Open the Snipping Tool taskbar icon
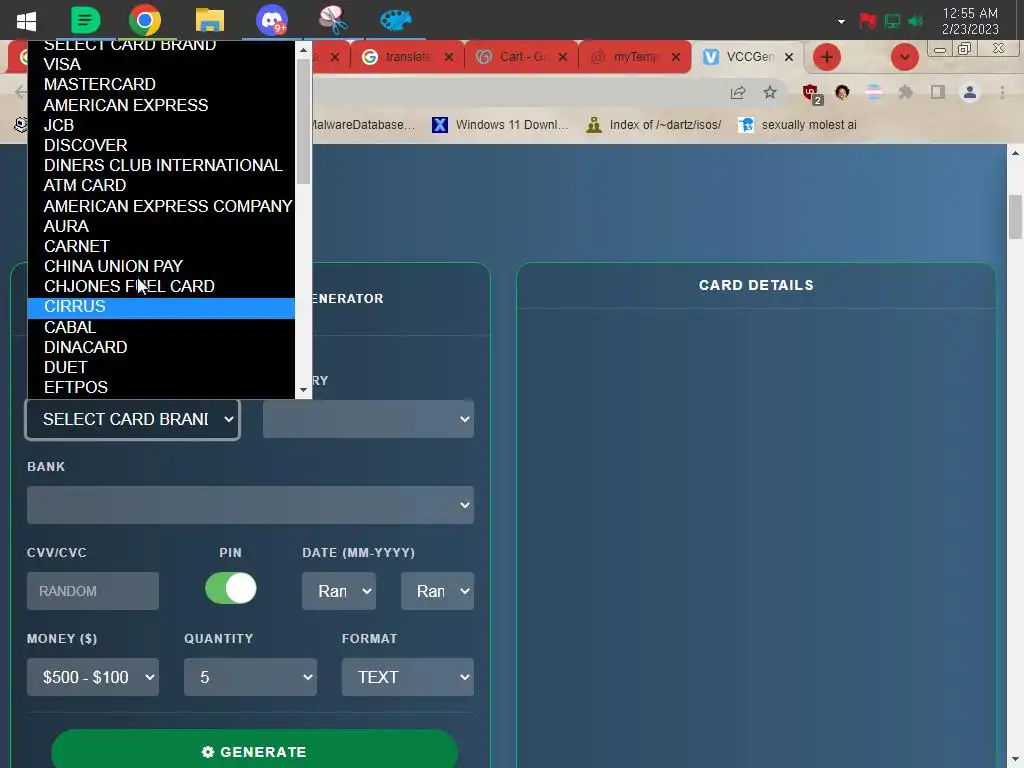 click(x=333, y=20)
